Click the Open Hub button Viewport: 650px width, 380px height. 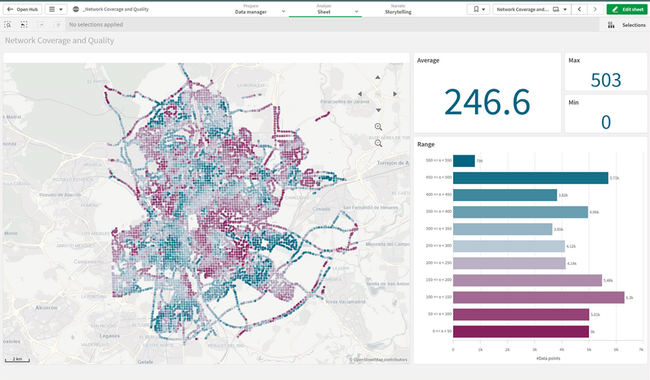point(23,9)
